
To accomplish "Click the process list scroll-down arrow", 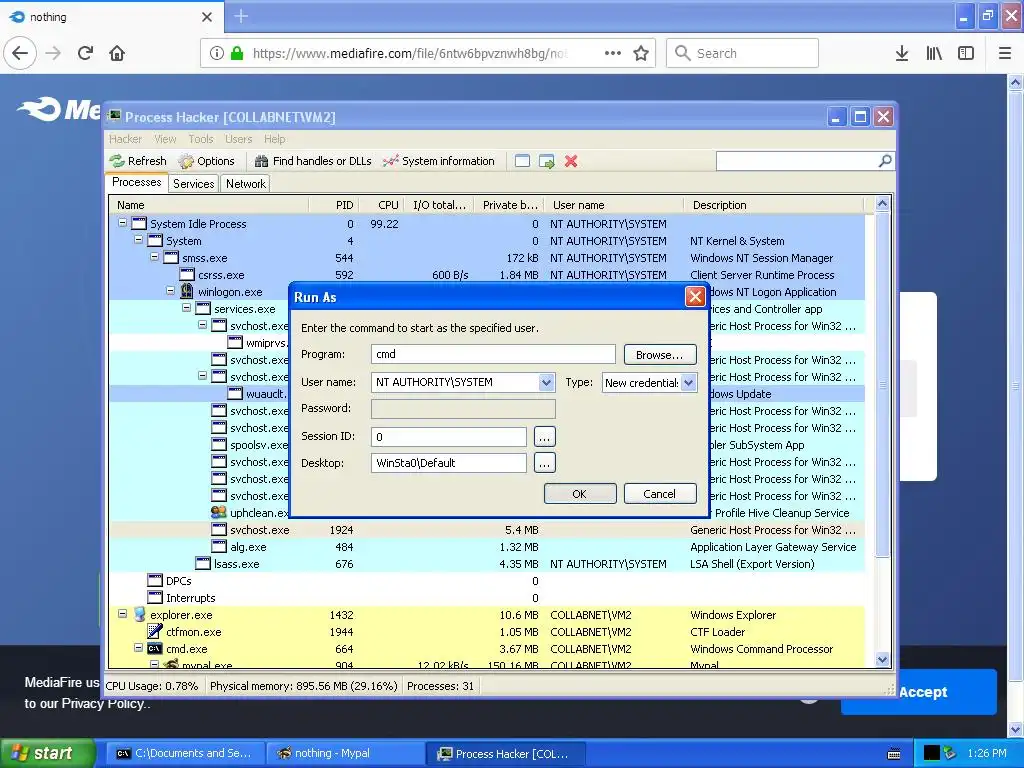I will [x=882, y=660].
